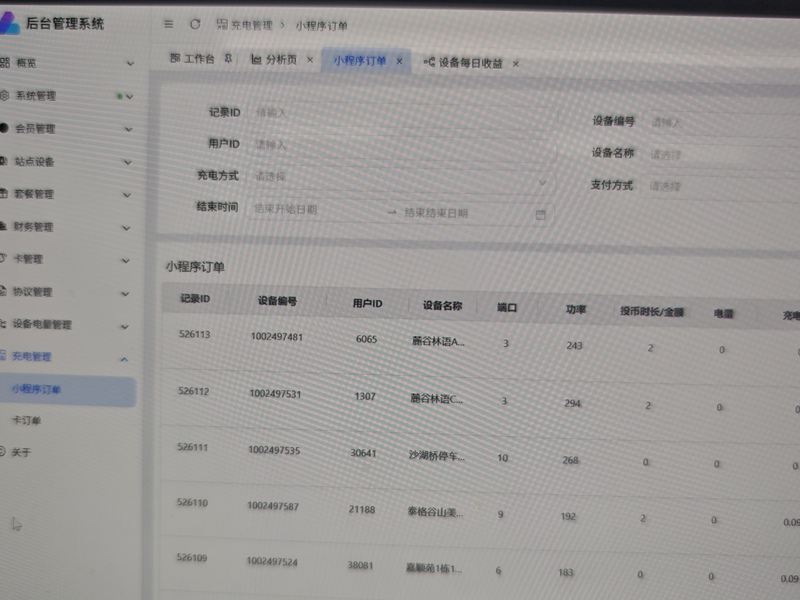Focus the 用户ID input field
The height and width of the screenshot is (600, 800).
[402, 147]
